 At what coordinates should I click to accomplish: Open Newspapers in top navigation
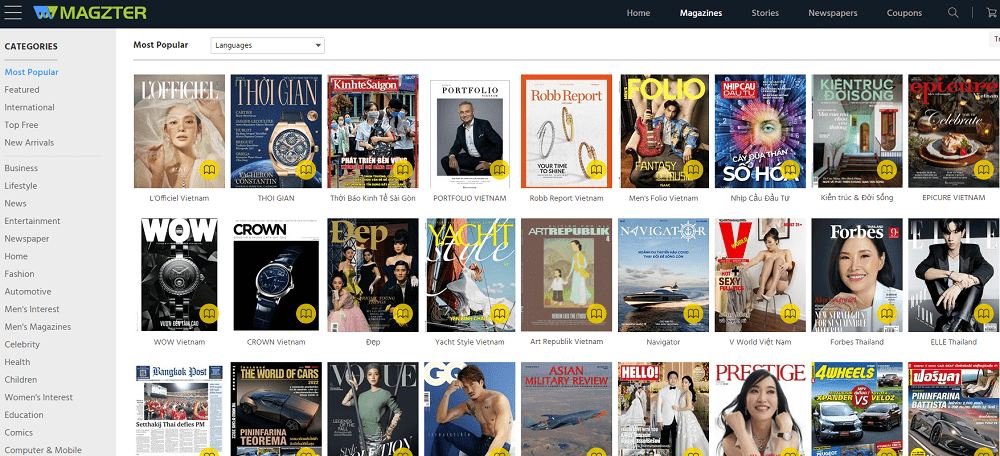click(832, 13)
